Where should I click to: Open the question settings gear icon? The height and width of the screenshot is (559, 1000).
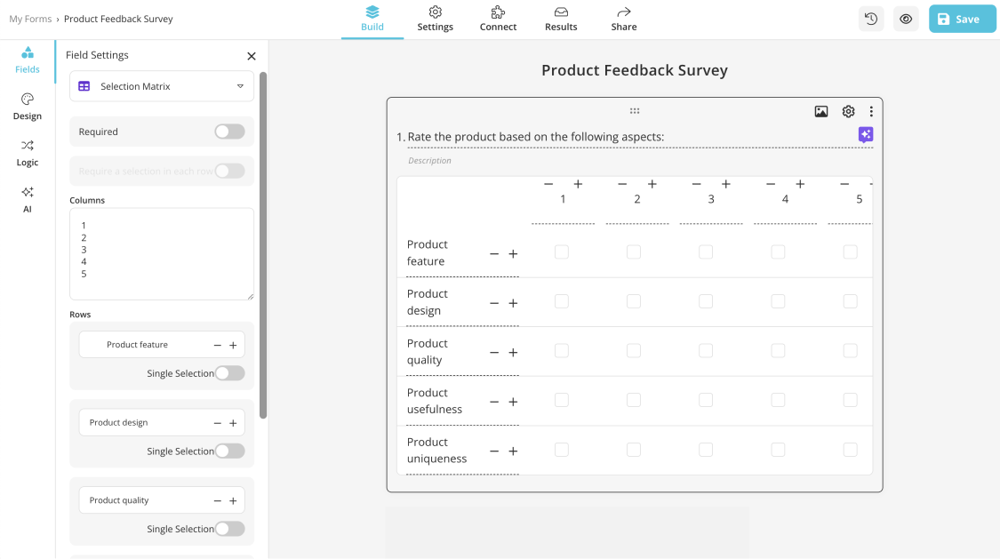pyautogui.click(x=848, y=112)
